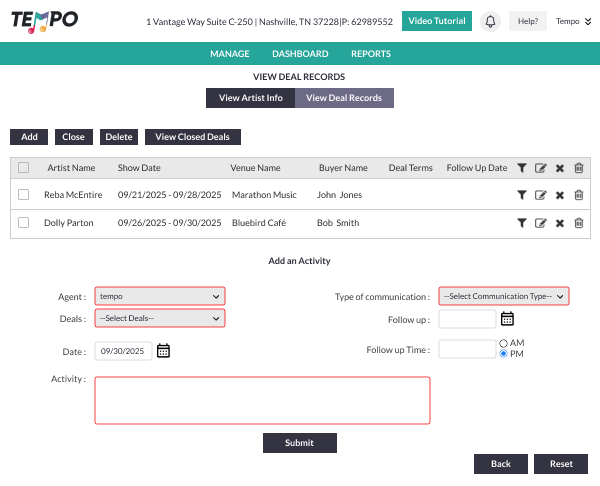The height and width of the screenshot is (486, 600).
Task: Click the trash icon in table header
Action: click(578, 168)
